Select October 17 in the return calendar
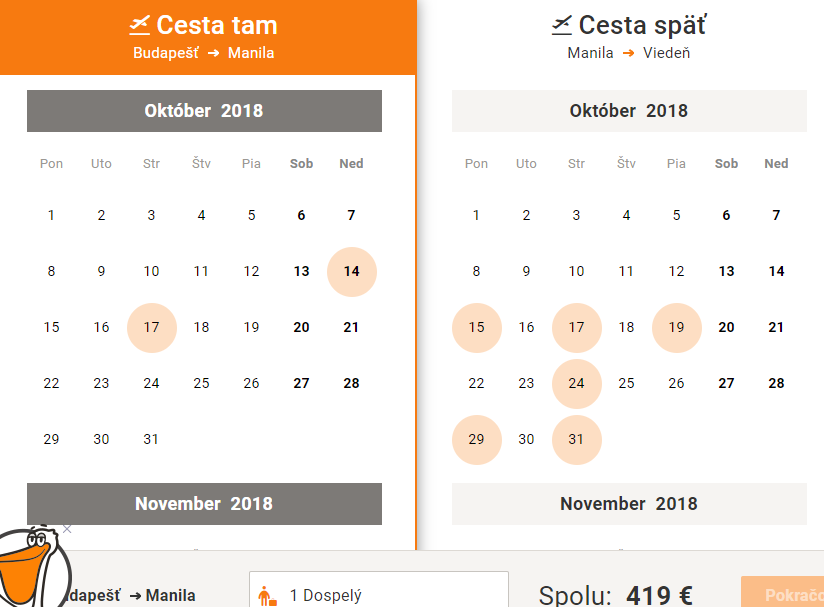 tap(577, 328)
